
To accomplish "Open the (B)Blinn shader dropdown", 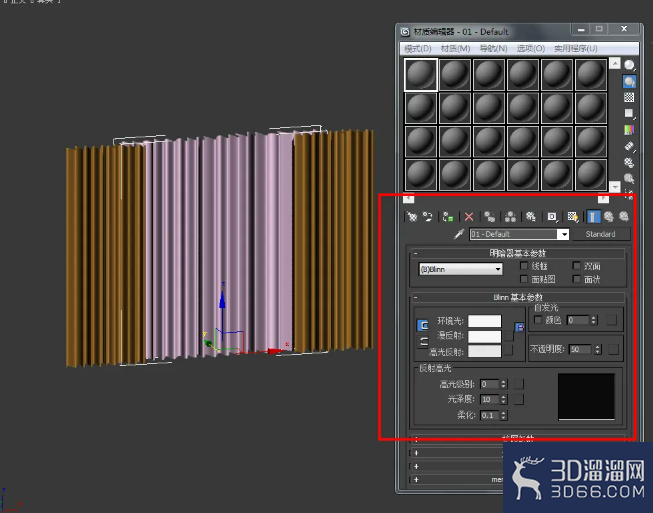I will [x=461, y=269].
